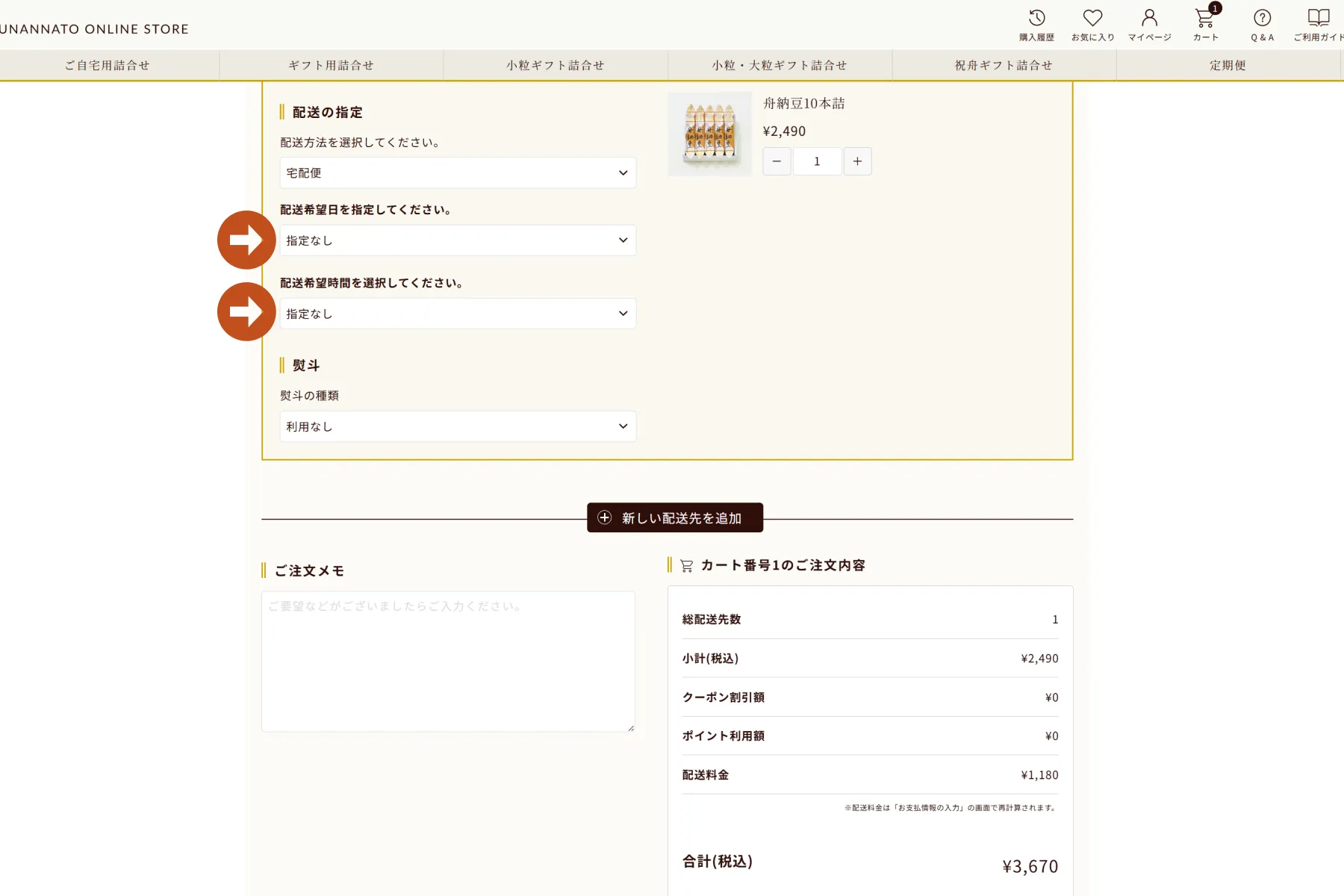Image resolution: width=1344 pixels, height=896 pixels.
Task: Click the 舟納豆10本詰 product thumbnail
Action: point(709,134)
